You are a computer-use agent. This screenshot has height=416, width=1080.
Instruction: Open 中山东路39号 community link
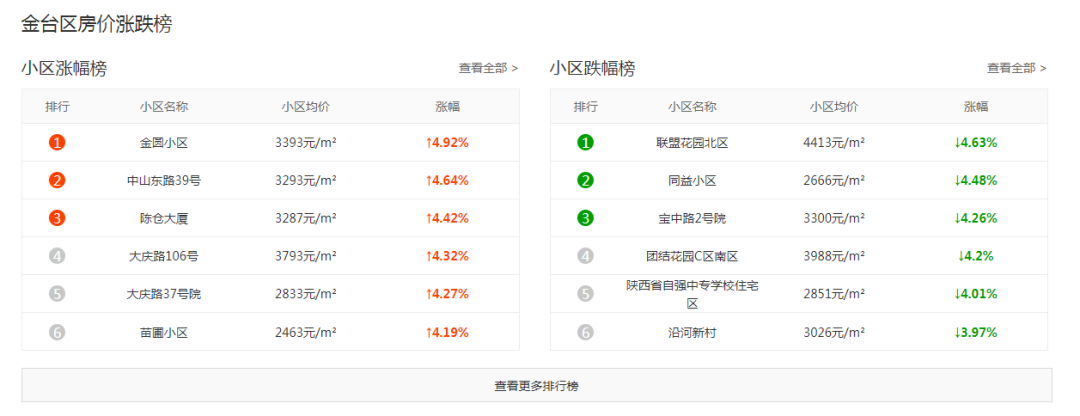164,181
